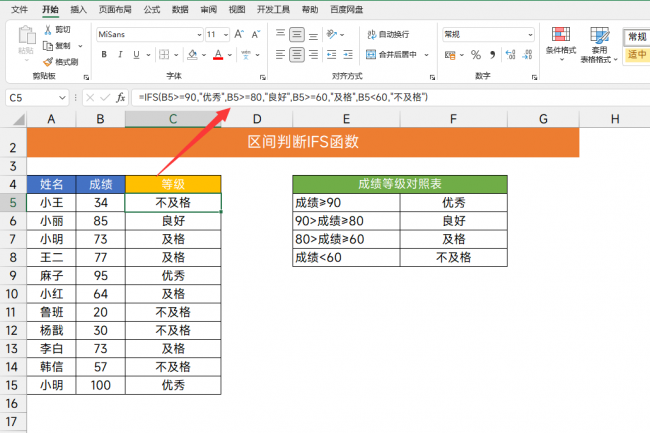
Task: Apply Comma style
Action: point(492,55)
